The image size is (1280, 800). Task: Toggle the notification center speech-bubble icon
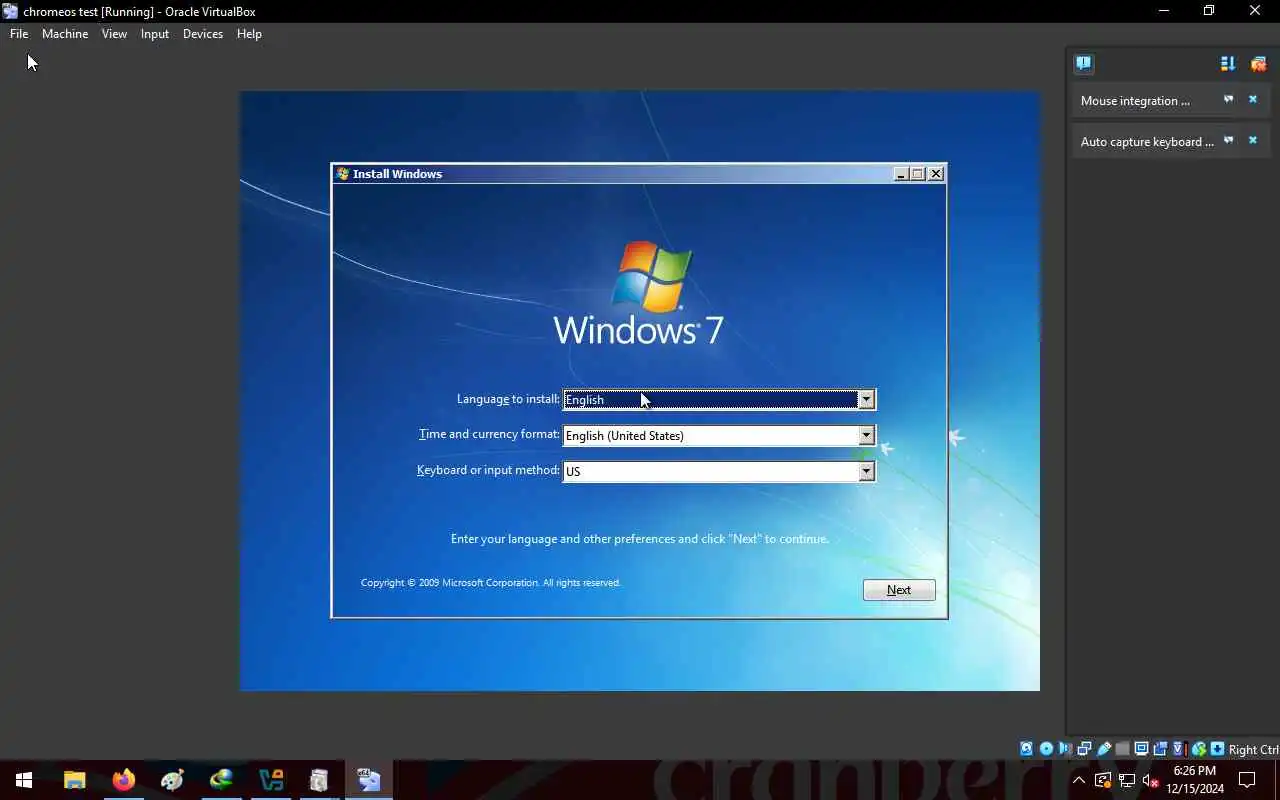coord(1084,63)
